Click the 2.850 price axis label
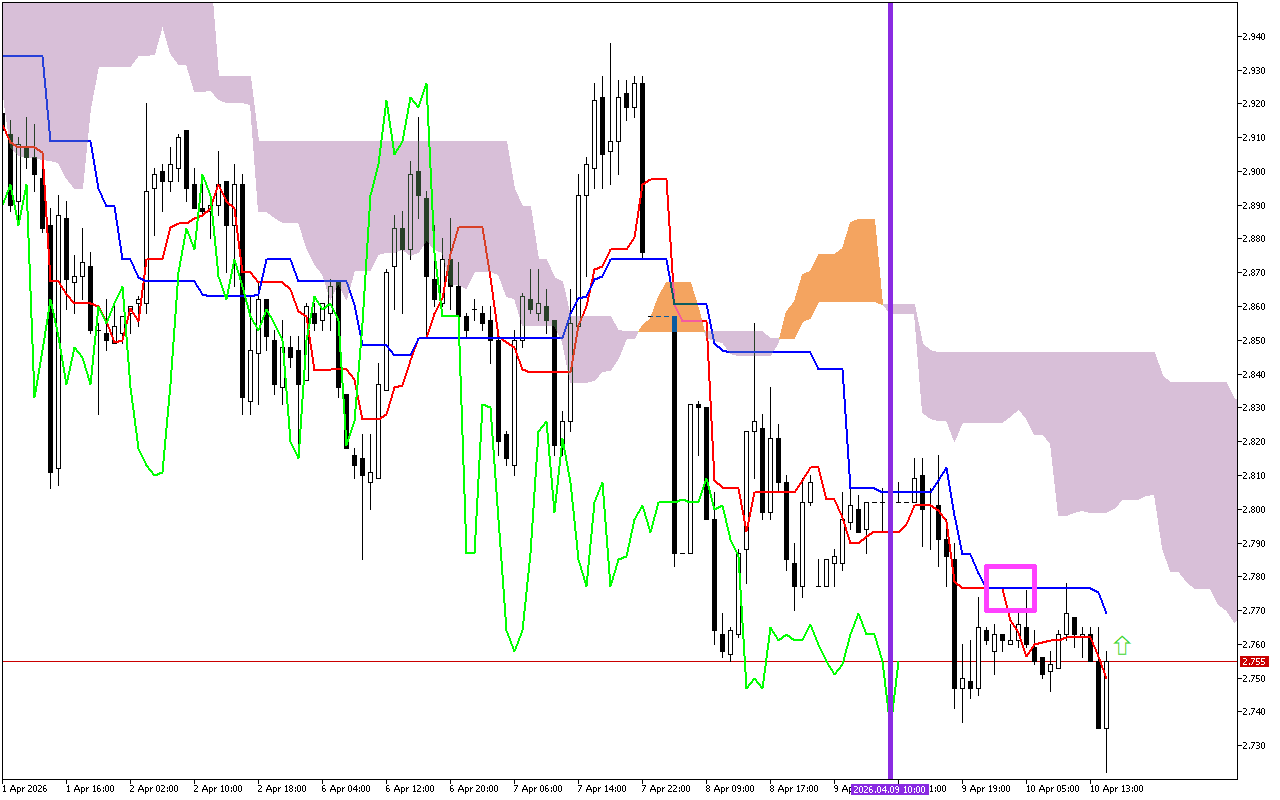The image size is (1280, 800). point(1254,341)
